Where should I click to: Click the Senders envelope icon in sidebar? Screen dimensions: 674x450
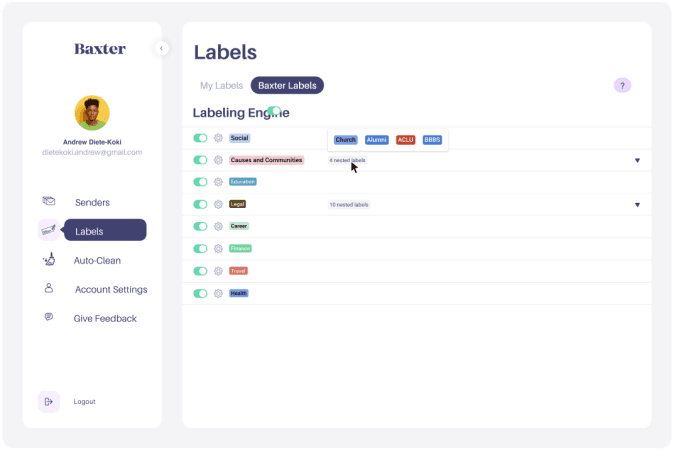click(x=48, y=202)
